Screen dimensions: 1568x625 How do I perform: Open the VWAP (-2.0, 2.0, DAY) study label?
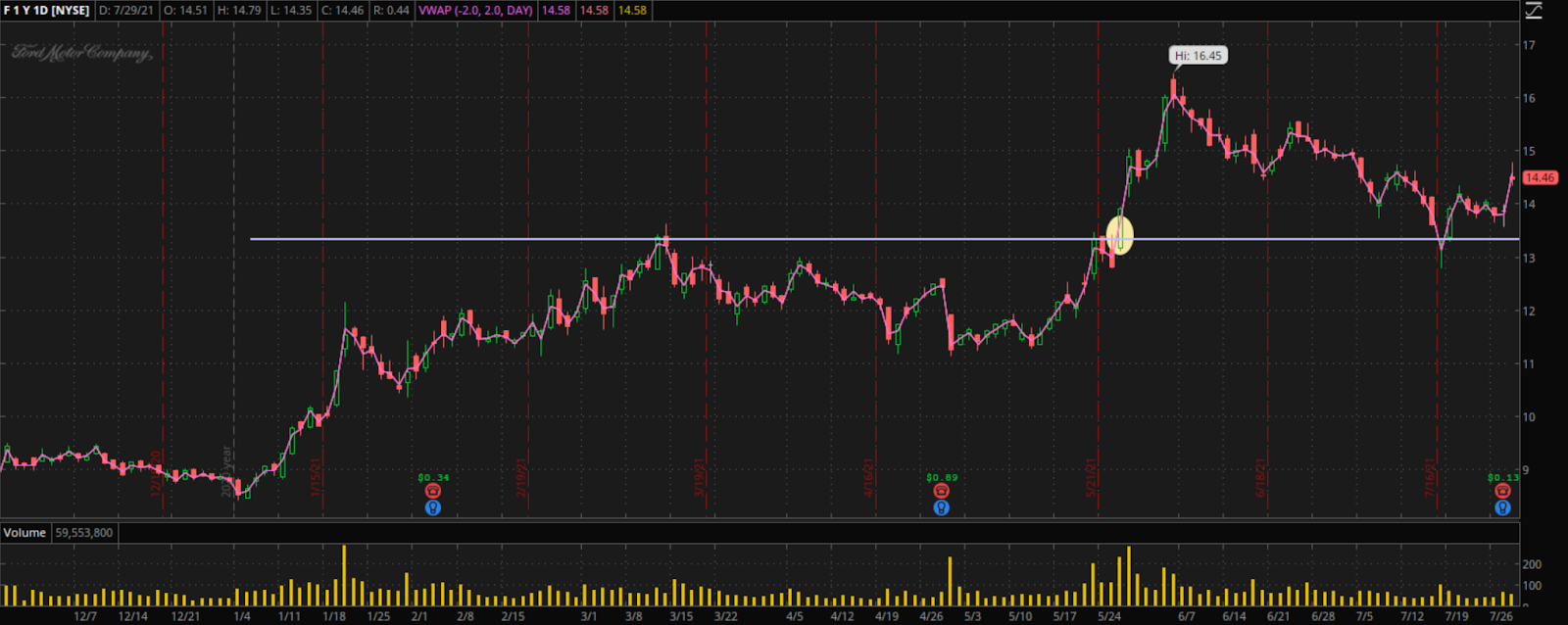(x=476, y=11)
